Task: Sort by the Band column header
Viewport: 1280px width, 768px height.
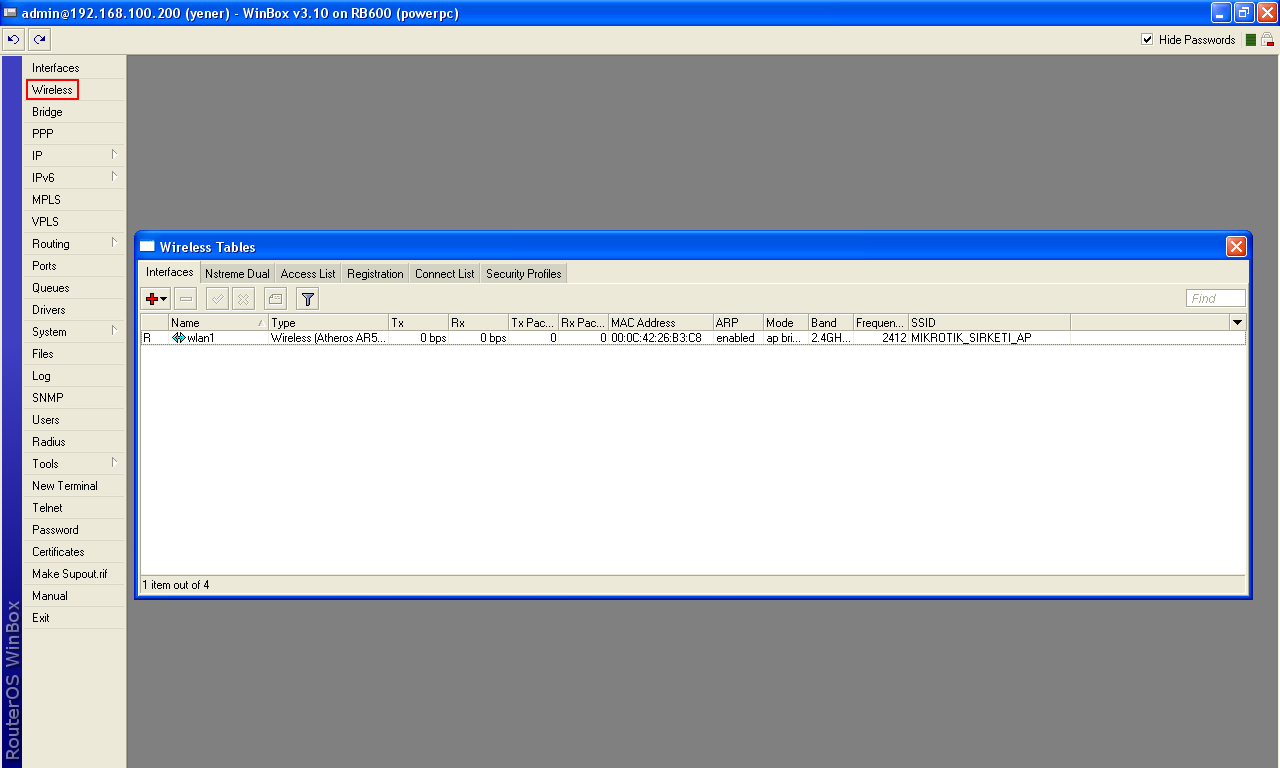Action: tap(830, 322)
